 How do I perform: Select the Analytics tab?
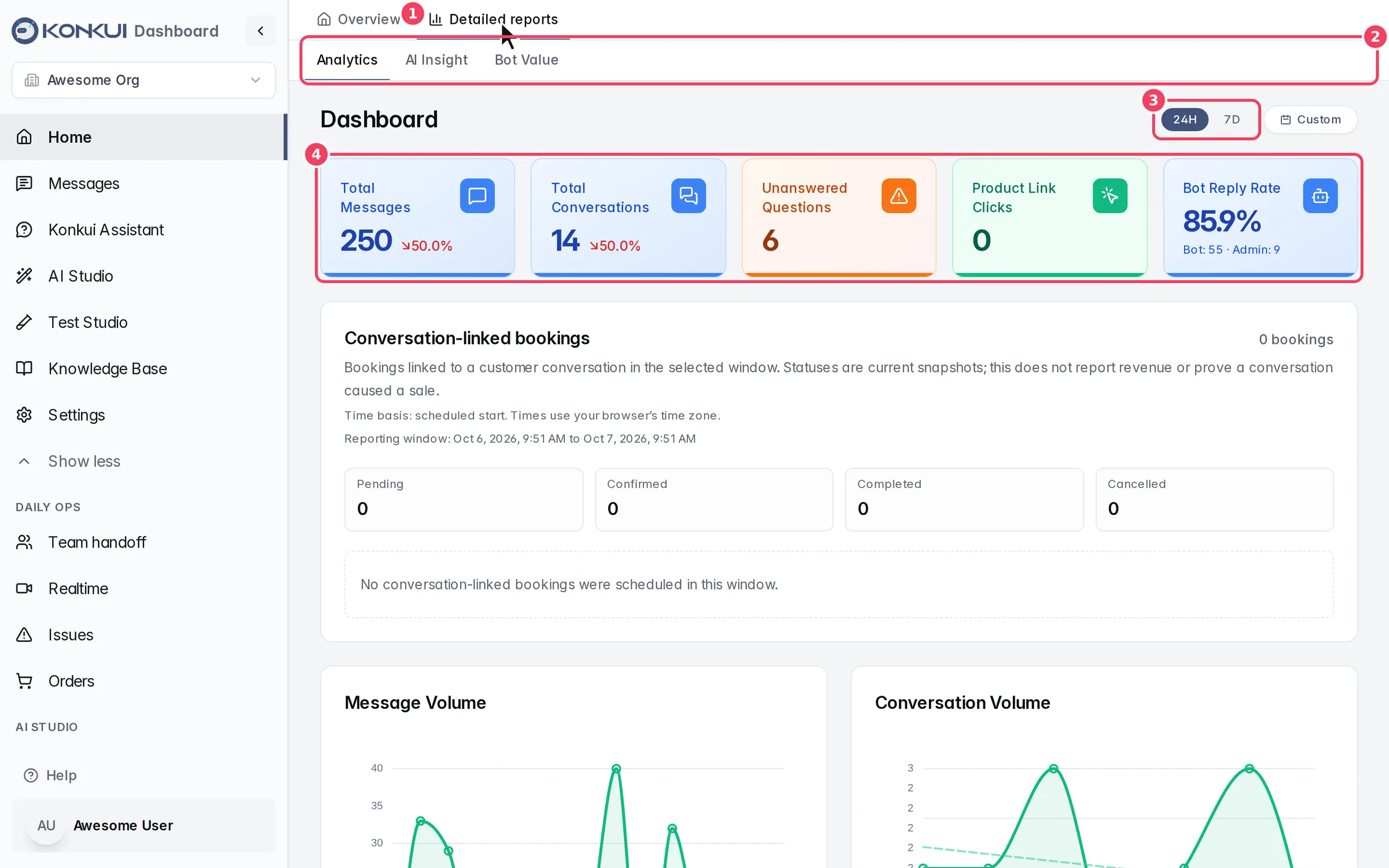click(347, 60)
